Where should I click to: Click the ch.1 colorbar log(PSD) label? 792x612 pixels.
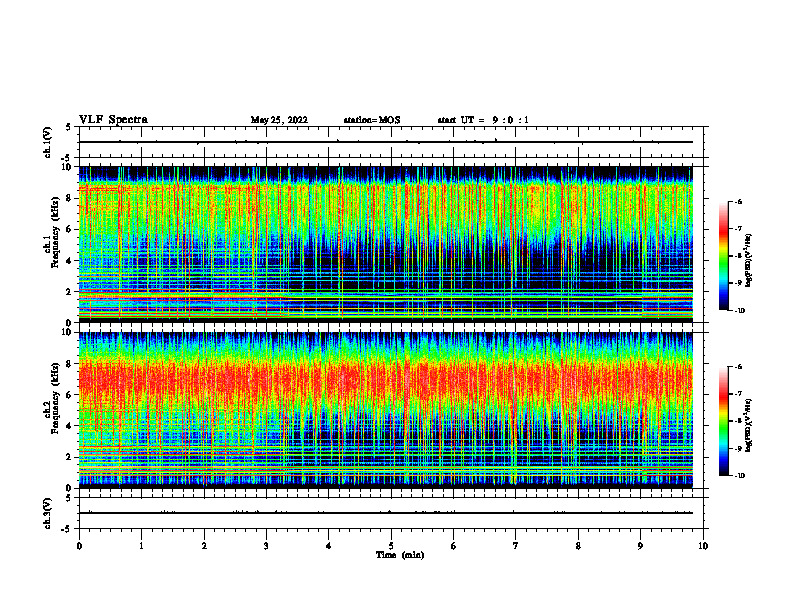coord(749,261)
